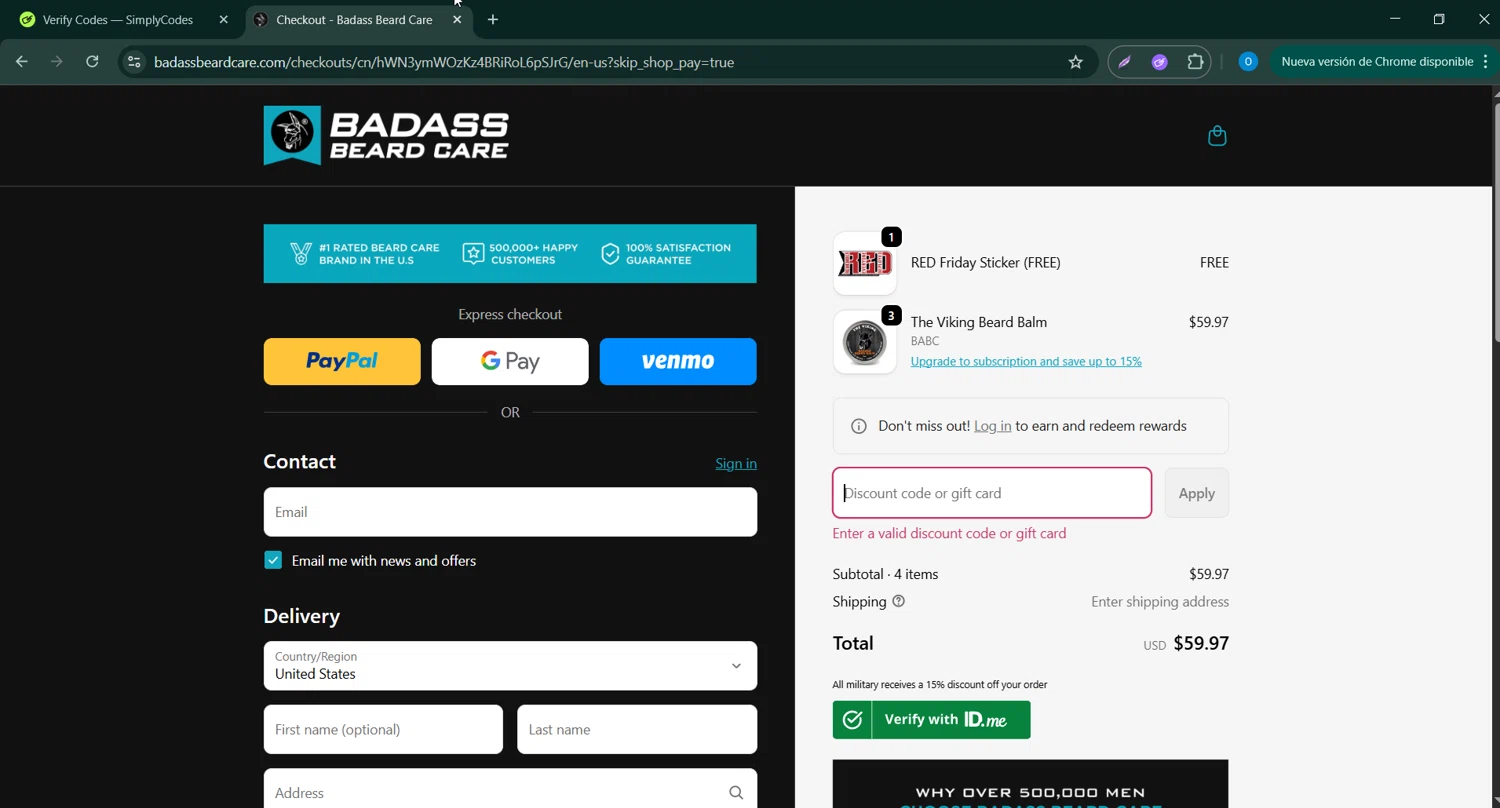Toggle Email me with news and offers
This screenshot has width=1500, height=808.
click(x=273, y=560)
